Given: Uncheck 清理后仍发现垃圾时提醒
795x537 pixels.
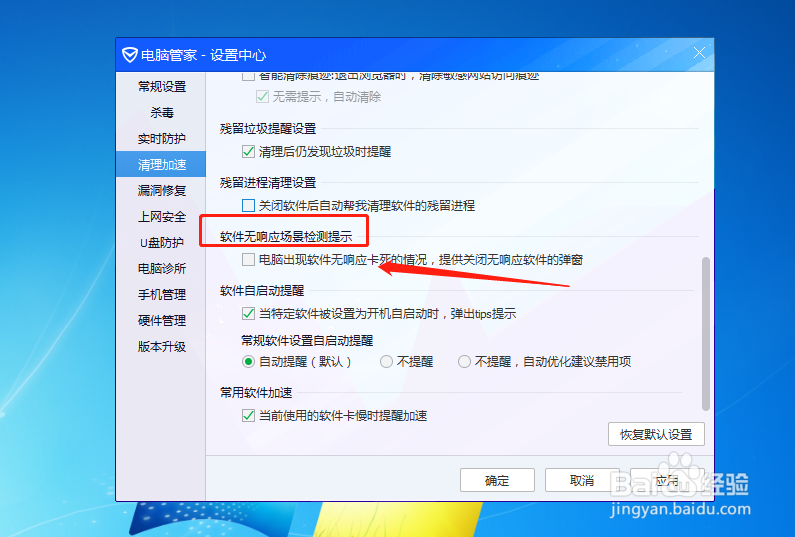Looking at the screenshot, I should click(x=248, y=151).
